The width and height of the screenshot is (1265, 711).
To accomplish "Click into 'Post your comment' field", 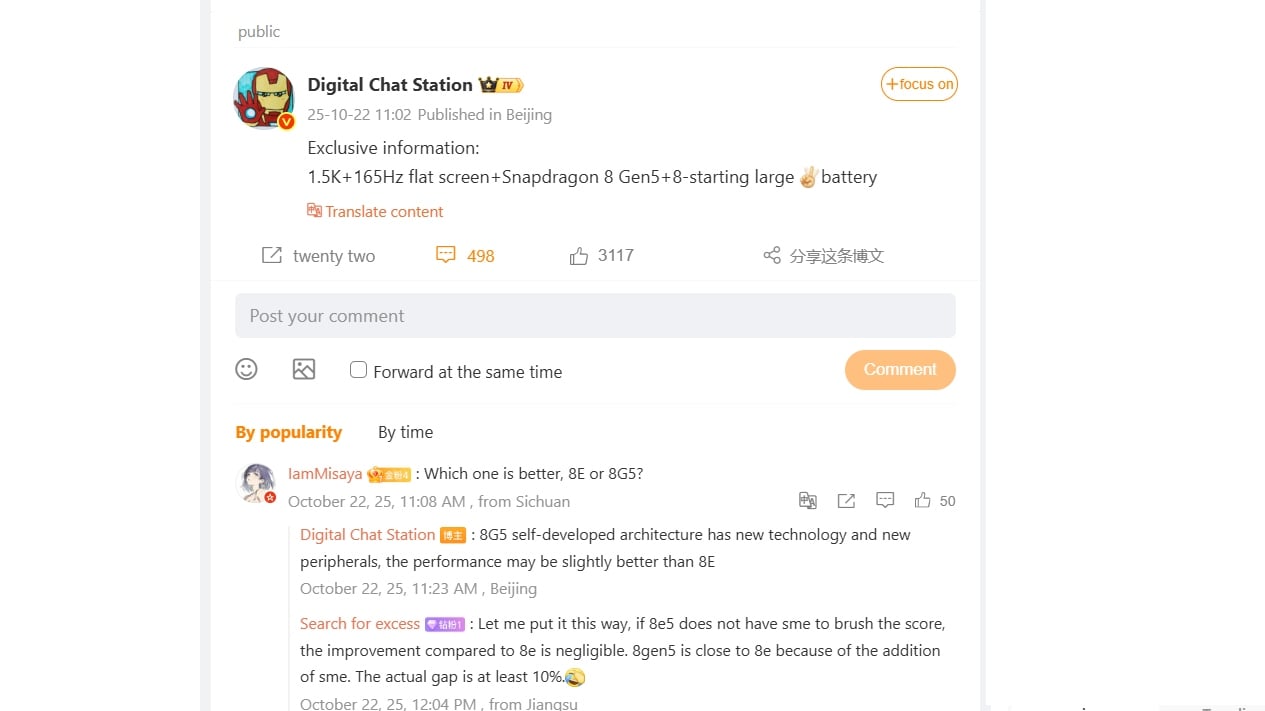I will coord(595,315).
